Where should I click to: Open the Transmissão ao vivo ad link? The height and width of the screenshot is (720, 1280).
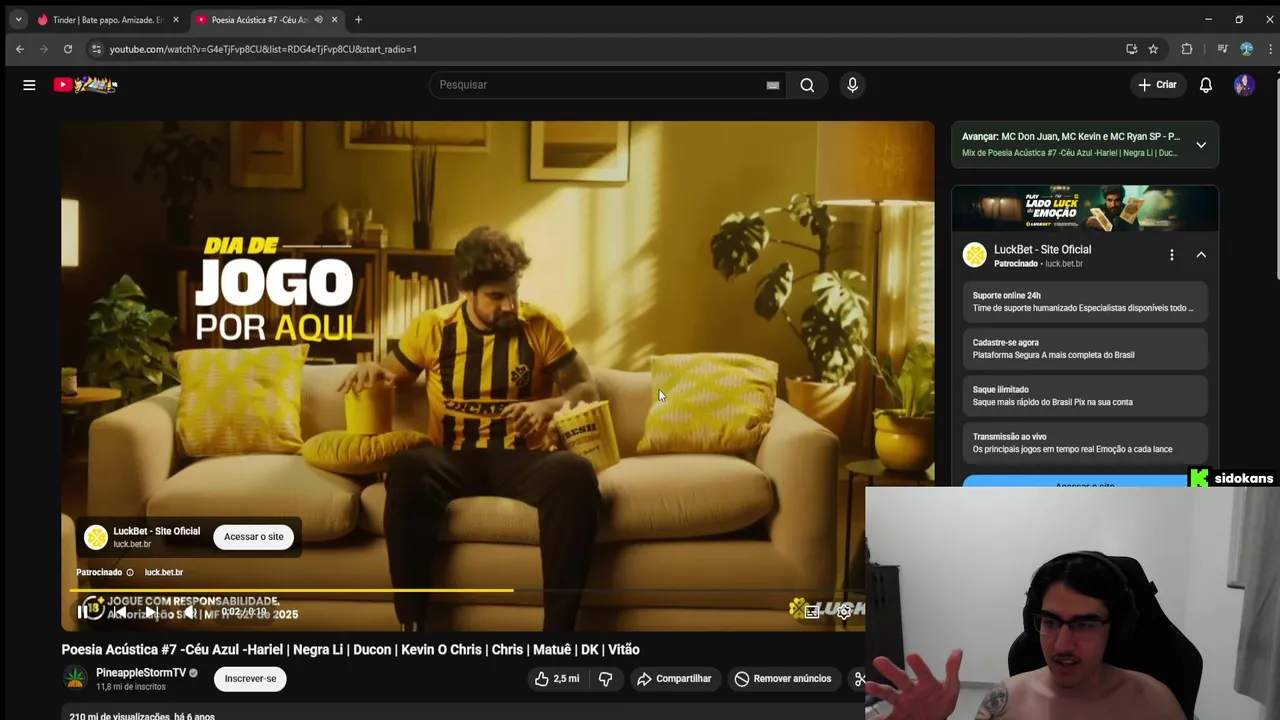1085,443
